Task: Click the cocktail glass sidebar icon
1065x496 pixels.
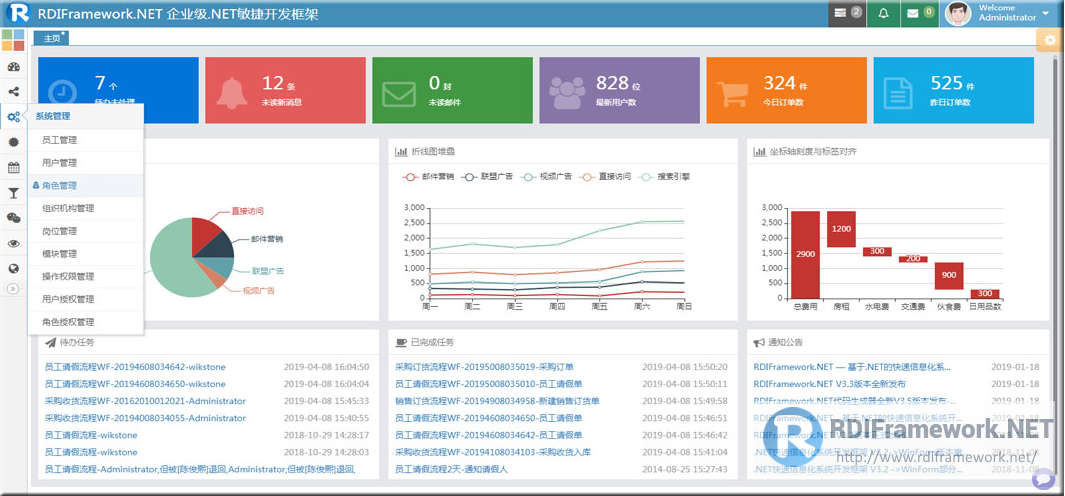Action: point(13,193)
